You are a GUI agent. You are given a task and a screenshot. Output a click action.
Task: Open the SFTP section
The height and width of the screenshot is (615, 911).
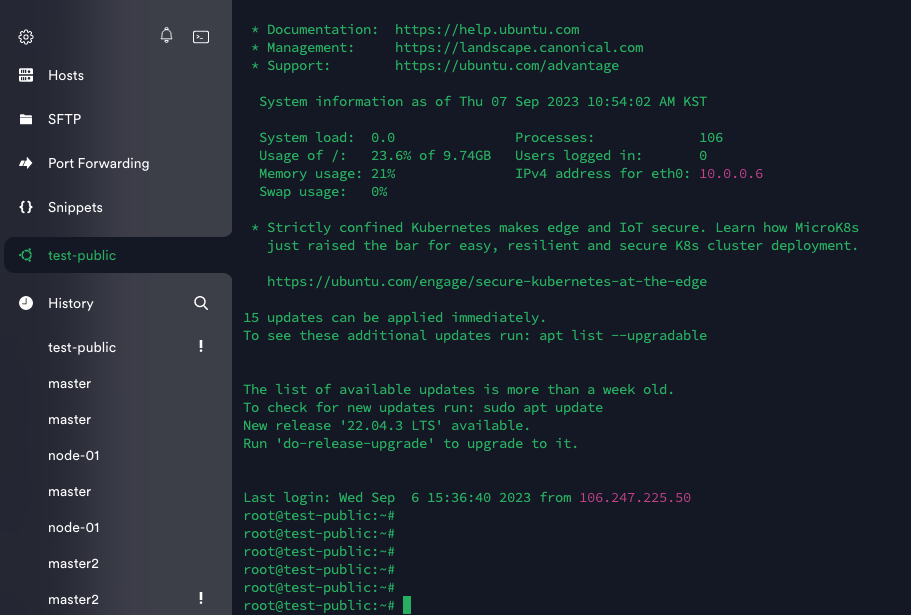64,120
